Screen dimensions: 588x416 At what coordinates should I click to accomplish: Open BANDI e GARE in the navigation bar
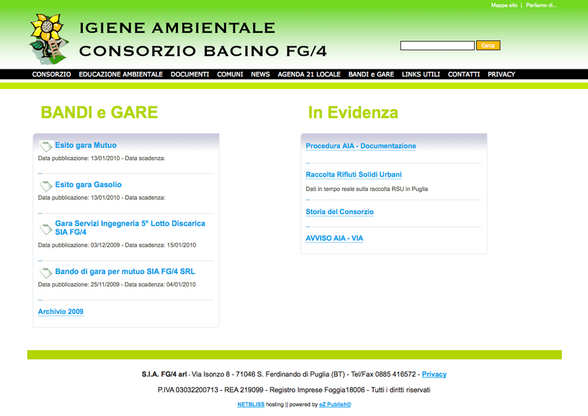(371, 74)
